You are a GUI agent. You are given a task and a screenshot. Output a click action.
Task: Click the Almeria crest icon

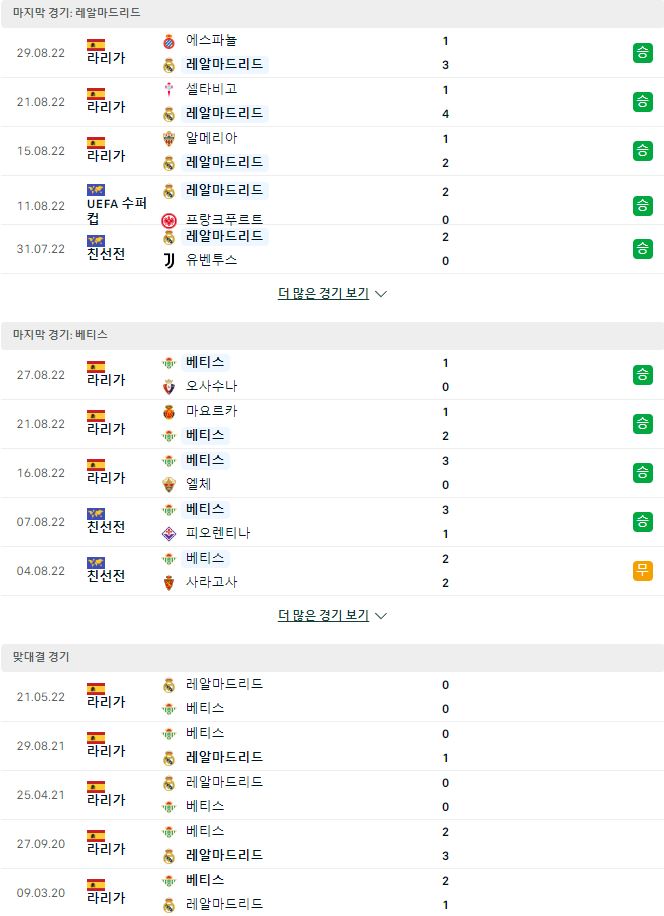[x=169, y=139]
